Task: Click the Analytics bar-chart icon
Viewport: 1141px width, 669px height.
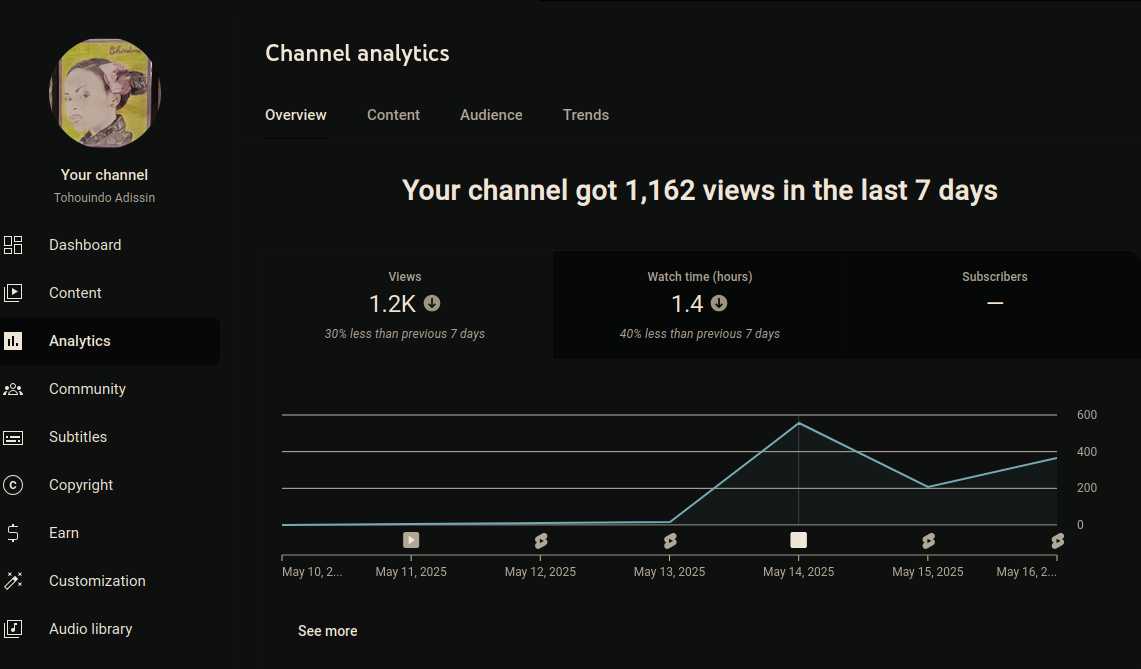Action: click(x=13, y=341)
